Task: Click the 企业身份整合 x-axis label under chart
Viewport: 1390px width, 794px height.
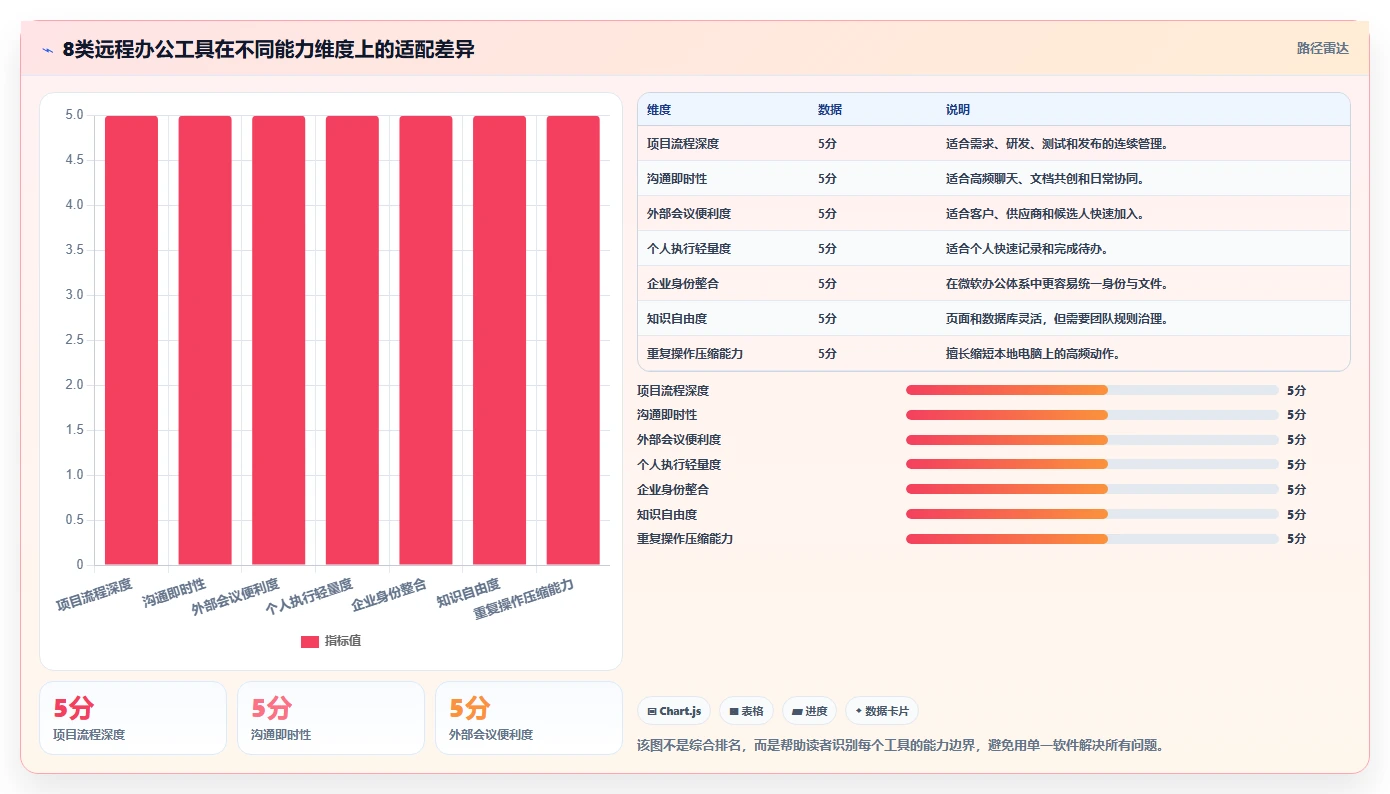Action: tap(390, 594)
